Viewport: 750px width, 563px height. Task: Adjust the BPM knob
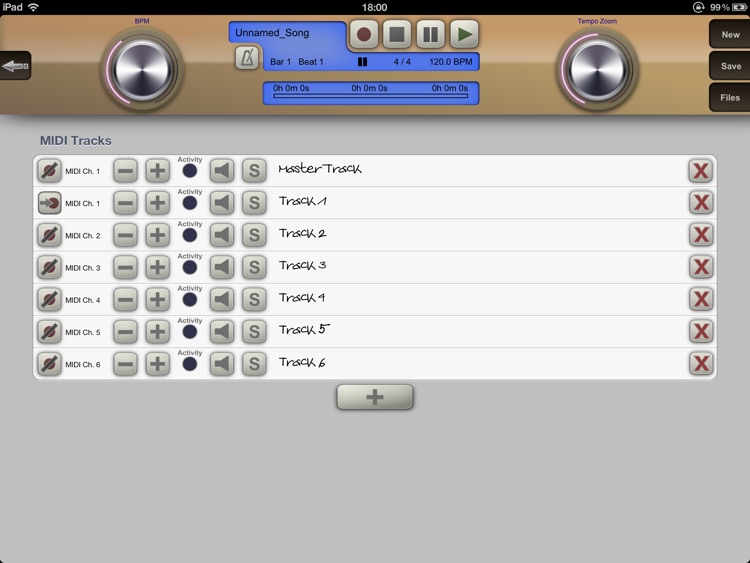coord(142,70)
